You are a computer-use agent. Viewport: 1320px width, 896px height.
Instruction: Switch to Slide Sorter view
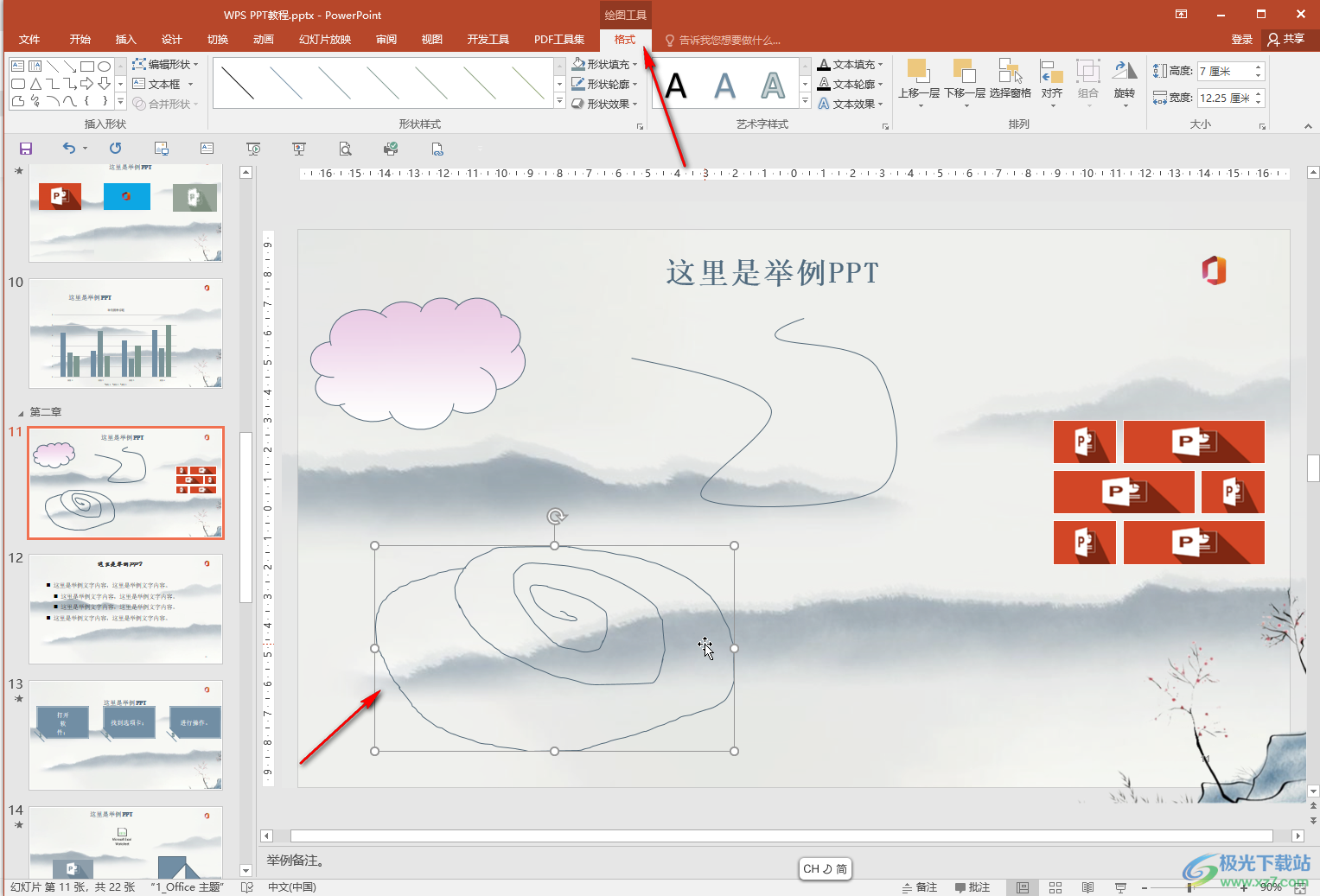click(1055, 887)
